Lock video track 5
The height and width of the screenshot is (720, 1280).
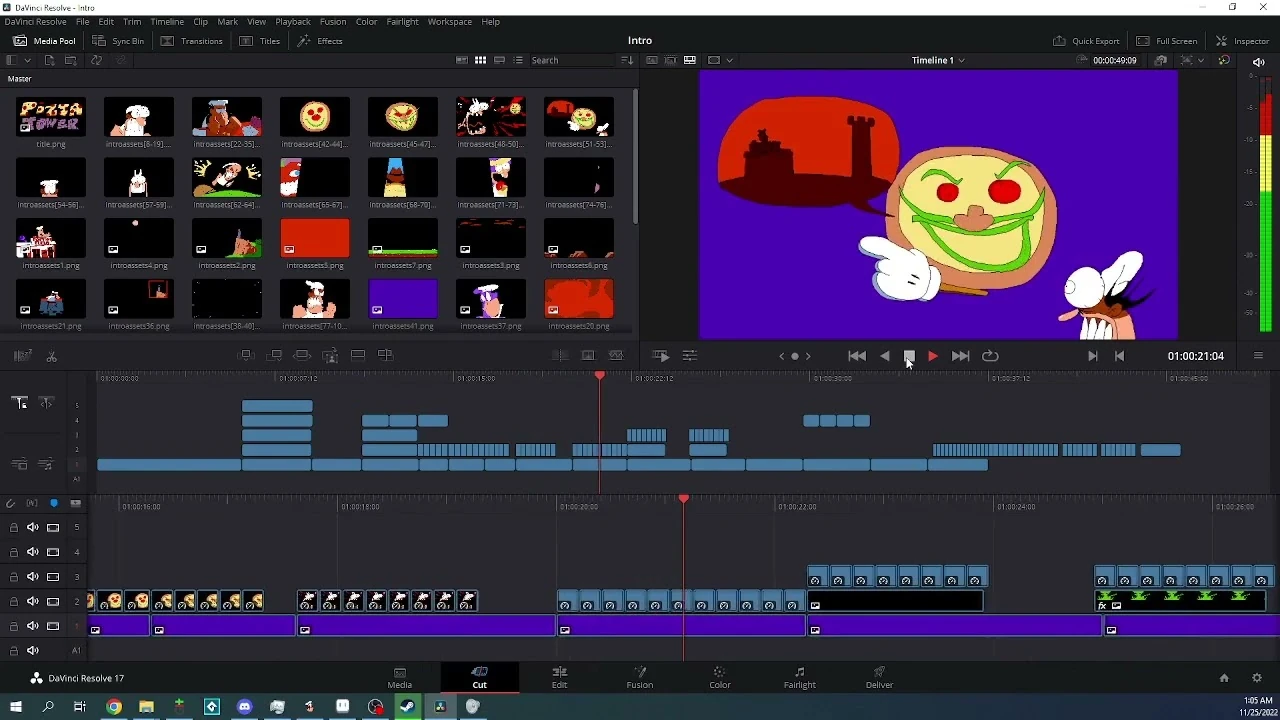point(14,528)
